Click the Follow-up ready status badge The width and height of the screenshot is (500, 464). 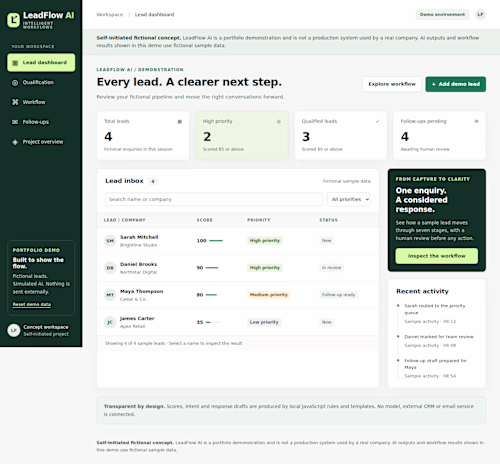click(338, 295)
